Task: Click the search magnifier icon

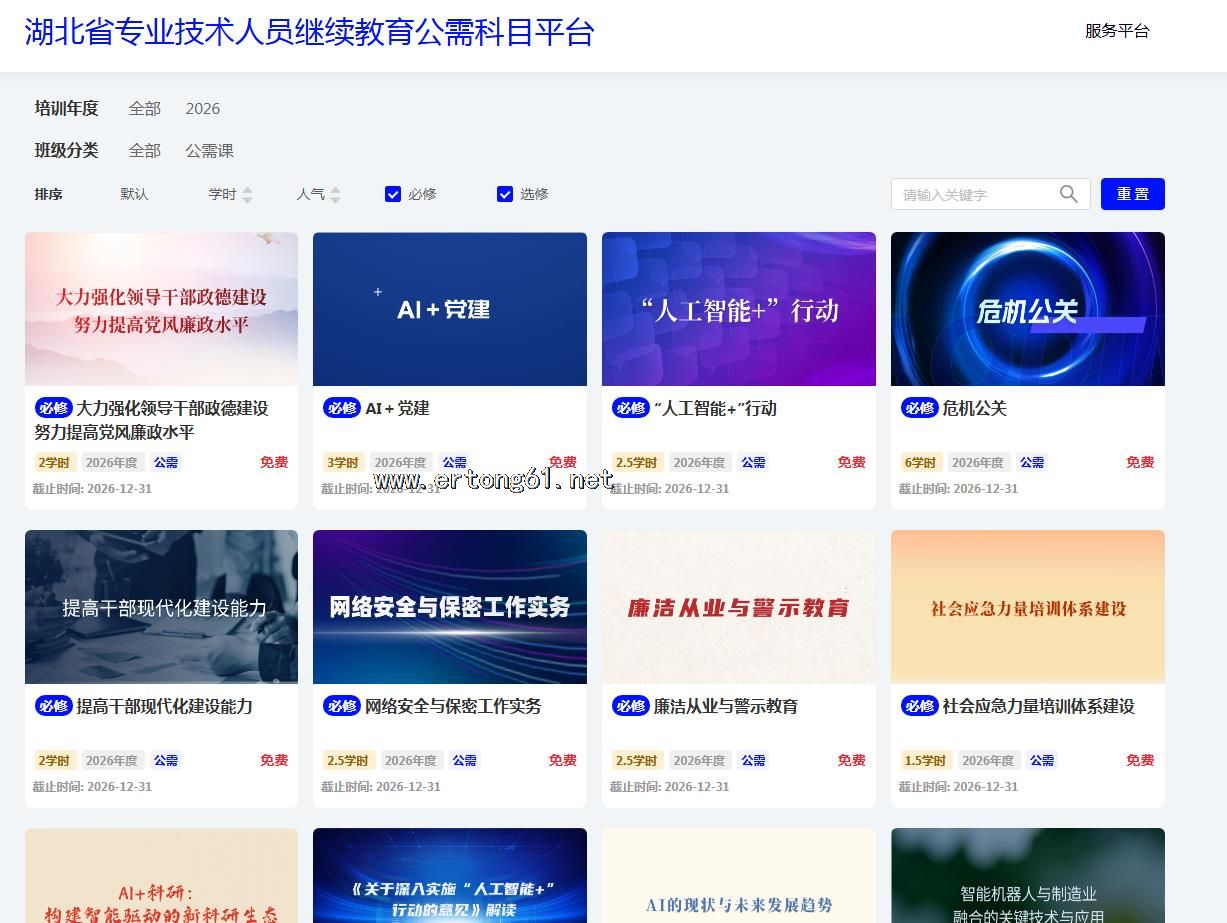Action: click(1068, 194)
